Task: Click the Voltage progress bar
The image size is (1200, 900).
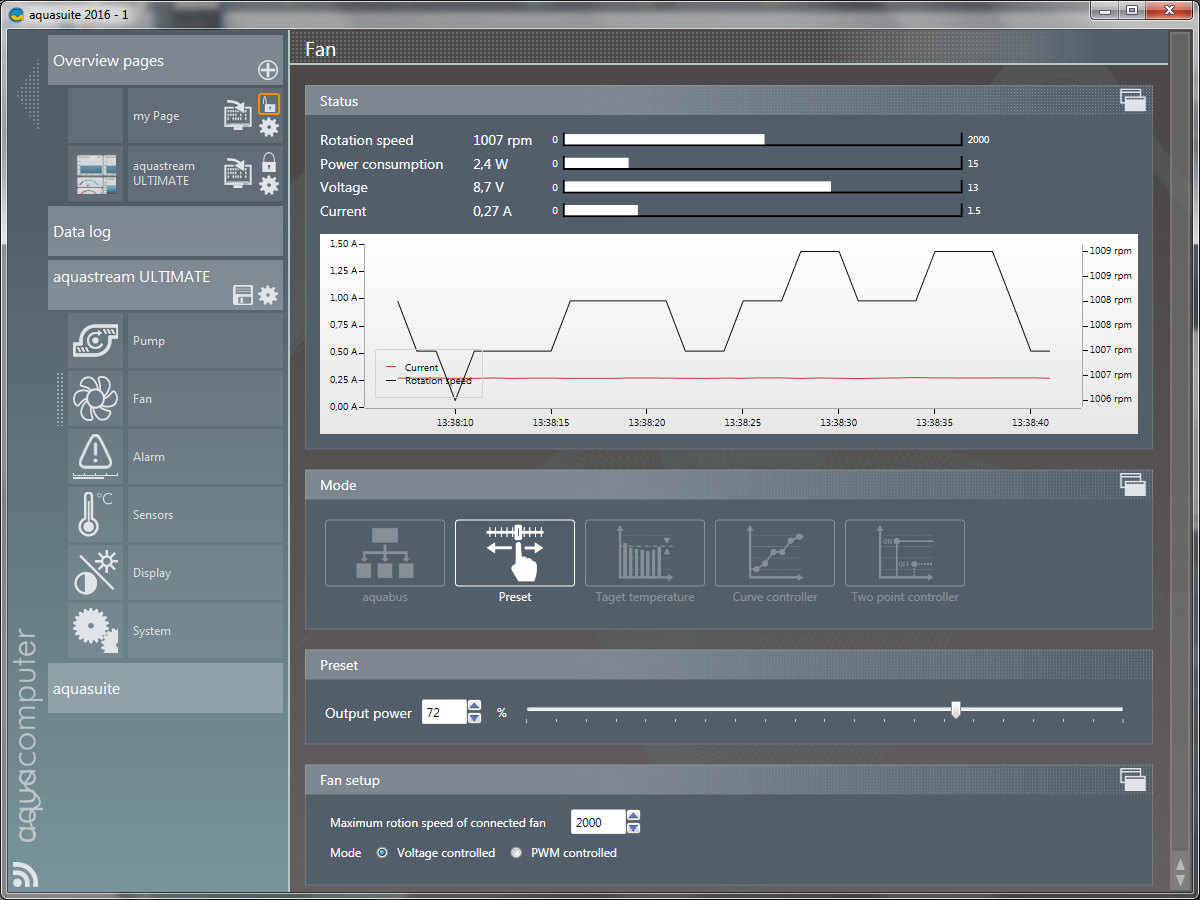Action: (x=762, y=187)
